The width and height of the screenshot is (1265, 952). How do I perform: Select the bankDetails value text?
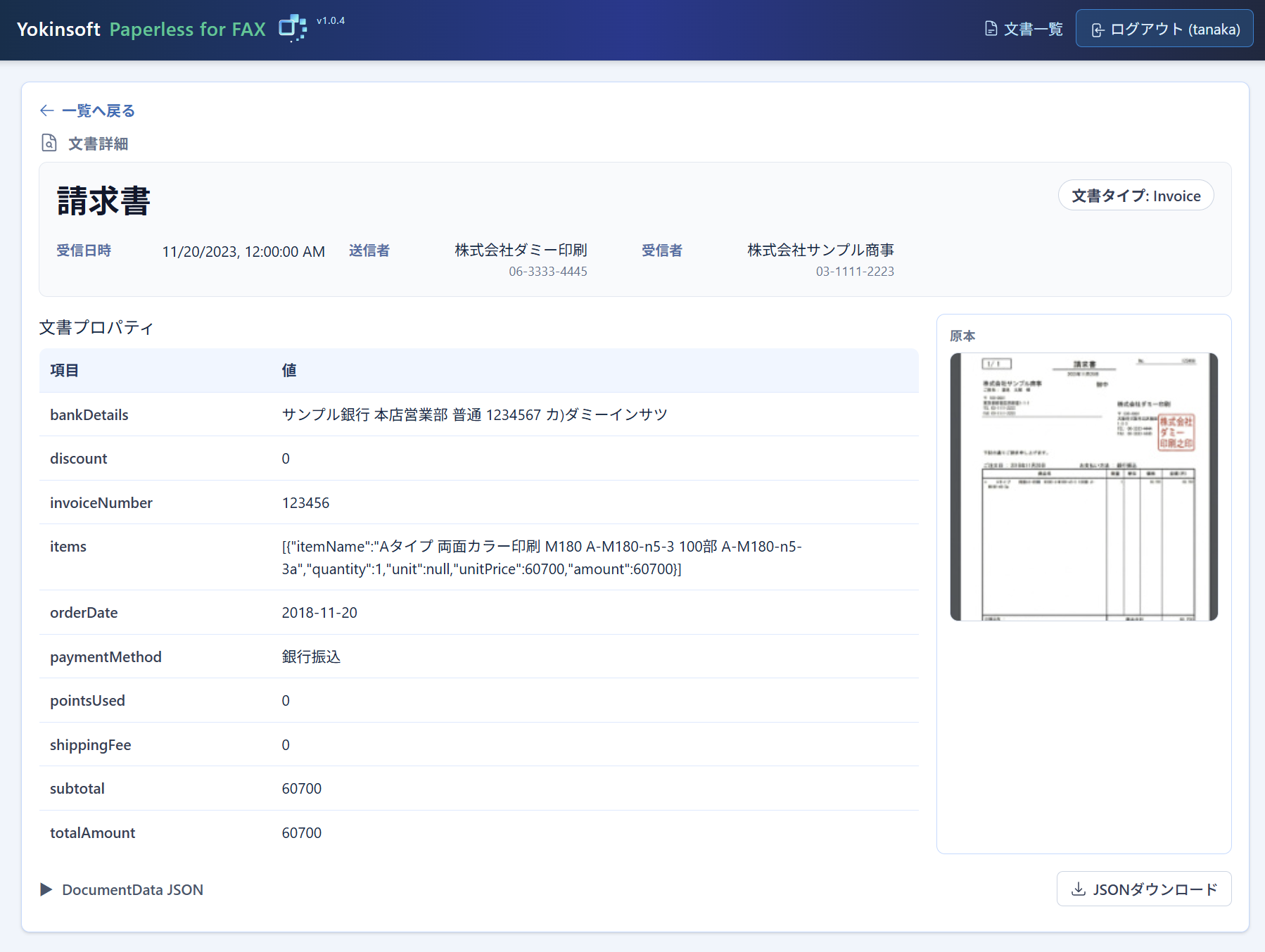[x=474, y=414]
